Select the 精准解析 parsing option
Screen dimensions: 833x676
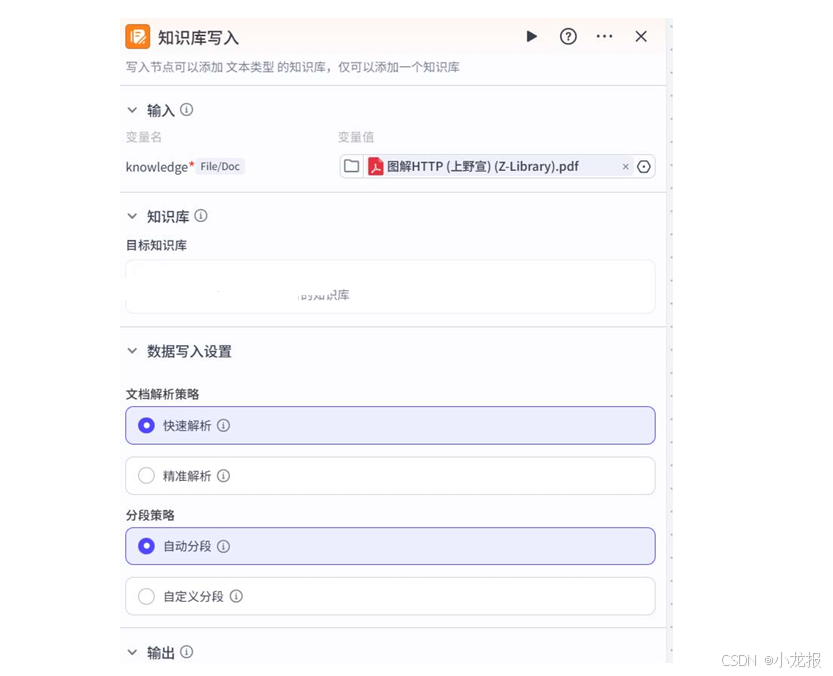coord(146,475)
